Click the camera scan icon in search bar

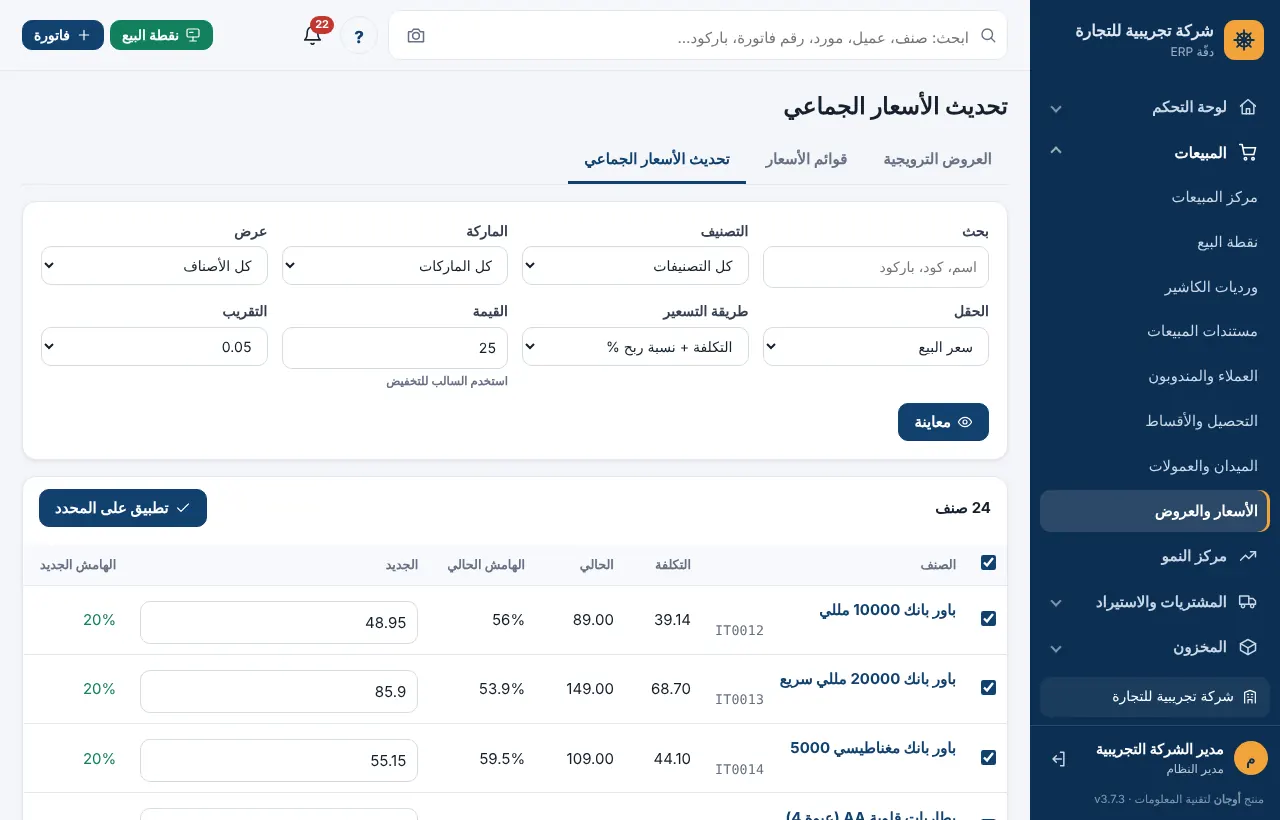tap(416, 36)
